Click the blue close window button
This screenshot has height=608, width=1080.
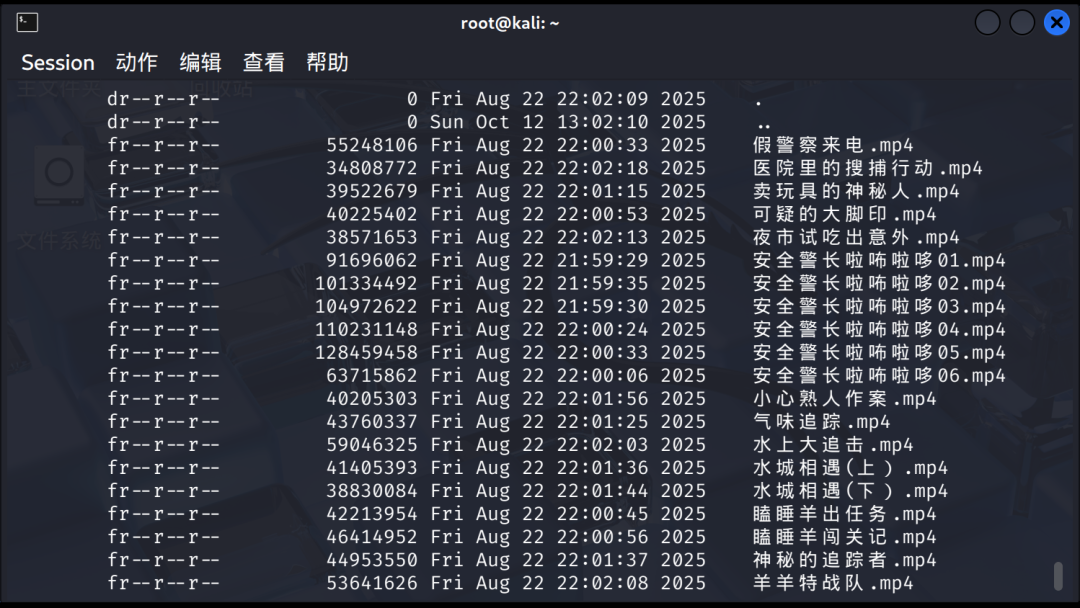[x=1057, y=23]
